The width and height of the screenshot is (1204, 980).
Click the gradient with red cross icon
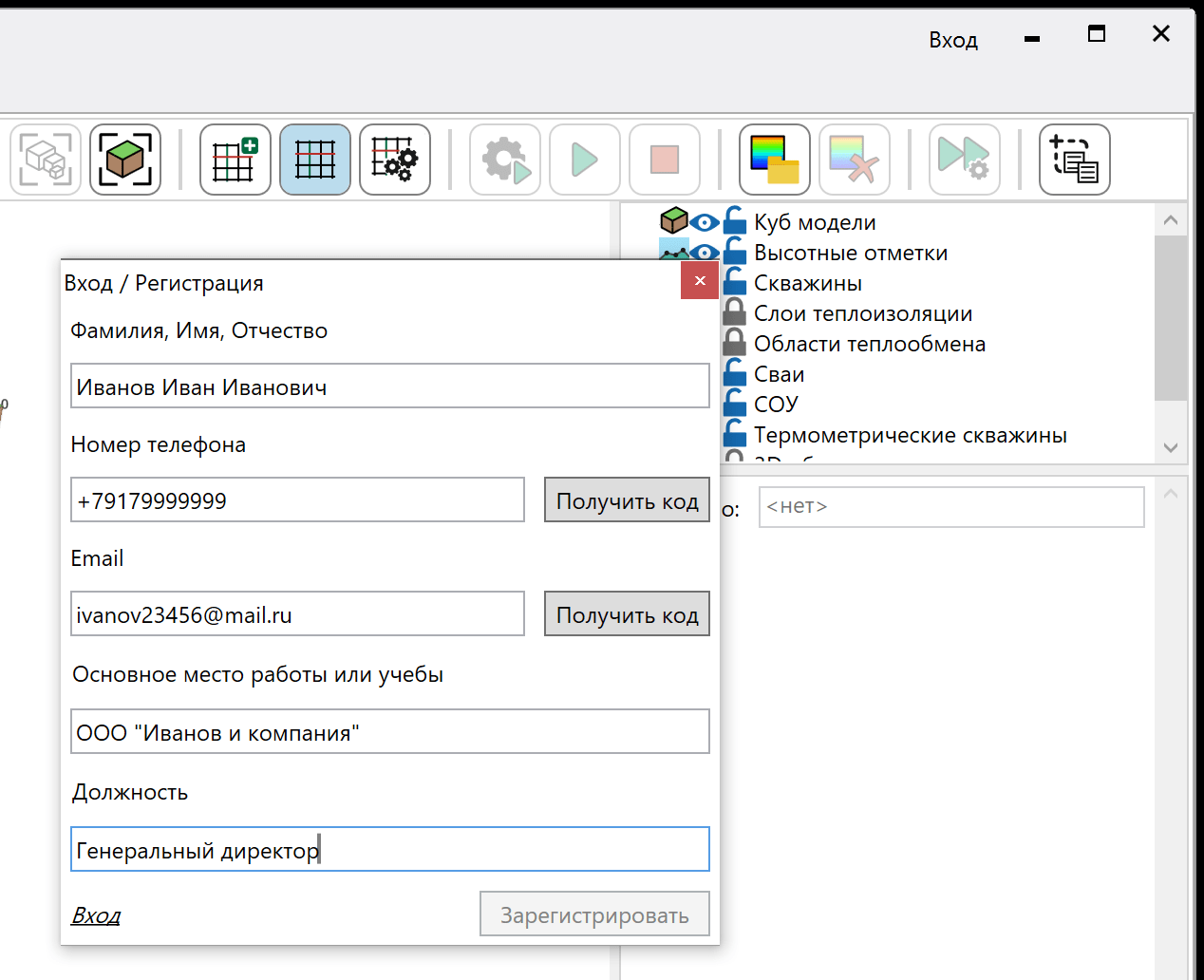[x=855, y=160]
